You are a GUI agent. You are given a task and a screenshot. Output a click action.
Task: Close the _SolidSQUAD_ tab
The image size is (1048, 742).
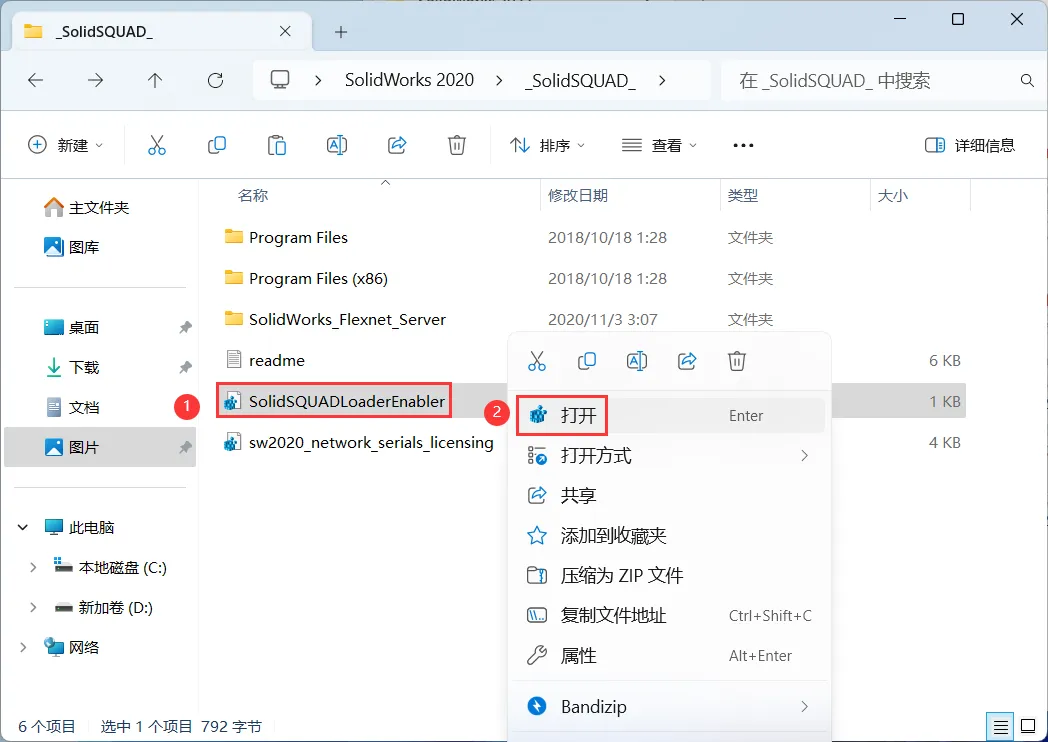(x=285, y=31)
